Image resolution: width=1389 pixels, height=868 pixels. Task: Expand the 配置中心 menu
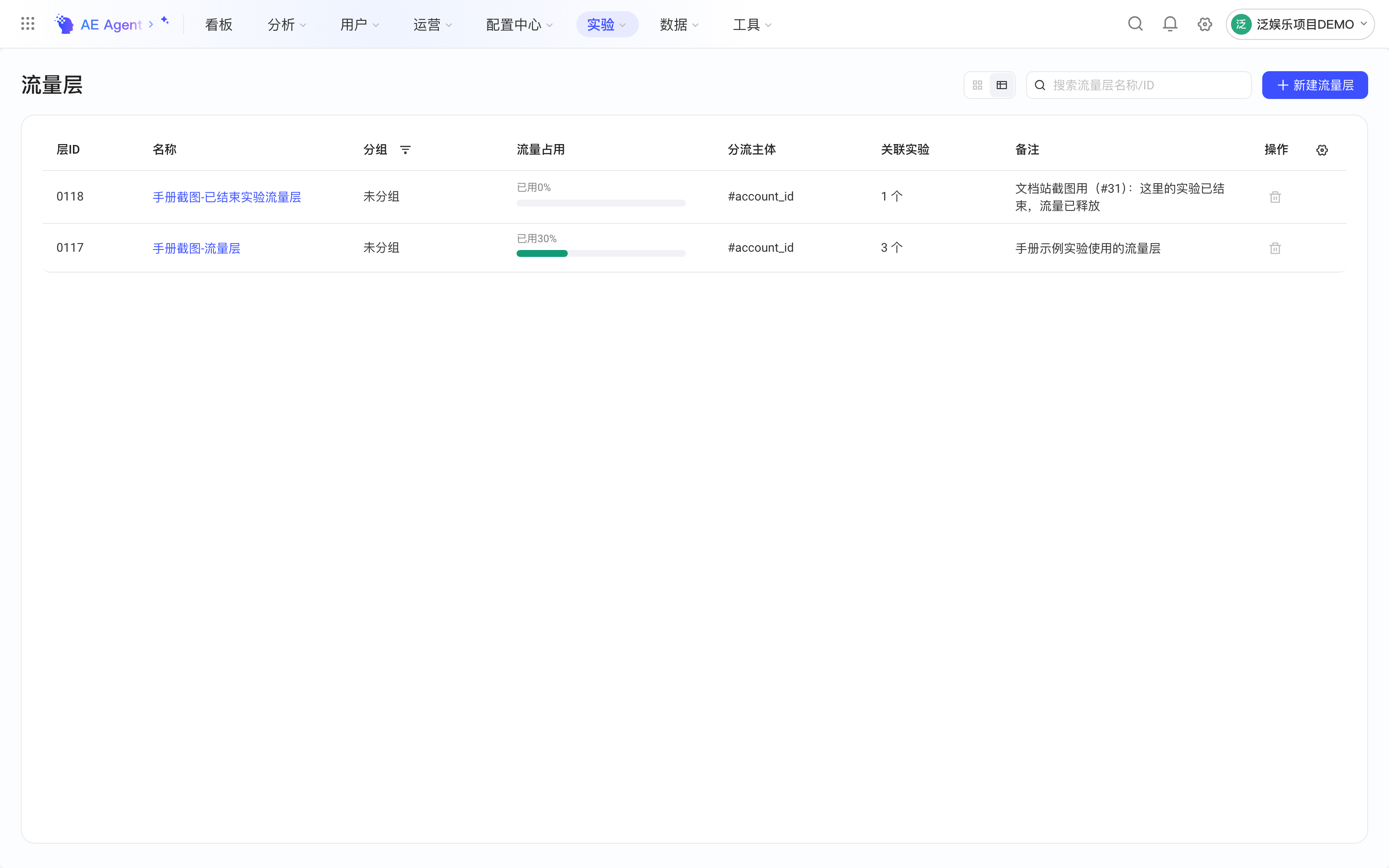[x=519, y=25]
